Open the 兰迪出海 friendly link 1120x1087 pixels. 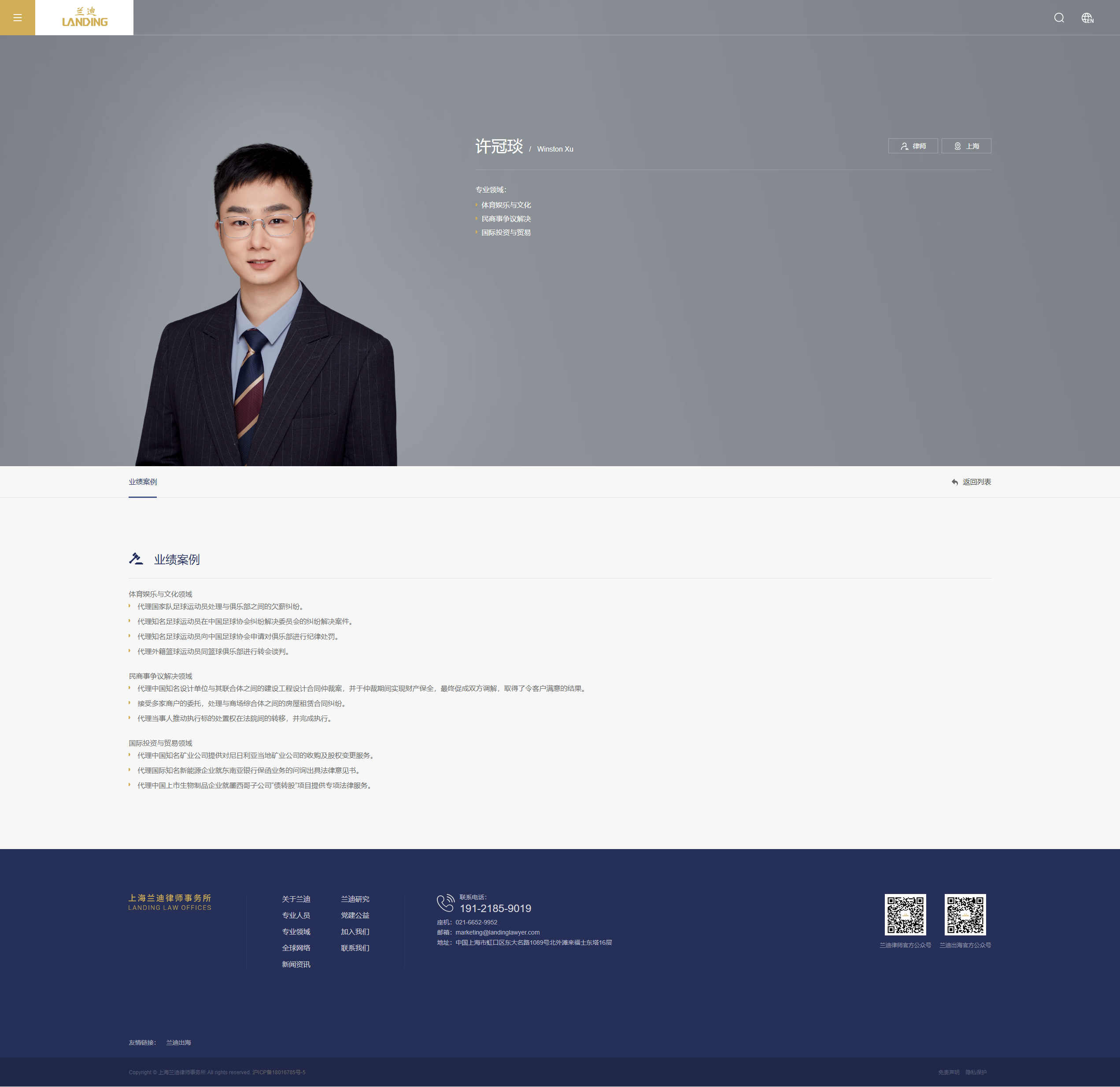[178, 1042]
